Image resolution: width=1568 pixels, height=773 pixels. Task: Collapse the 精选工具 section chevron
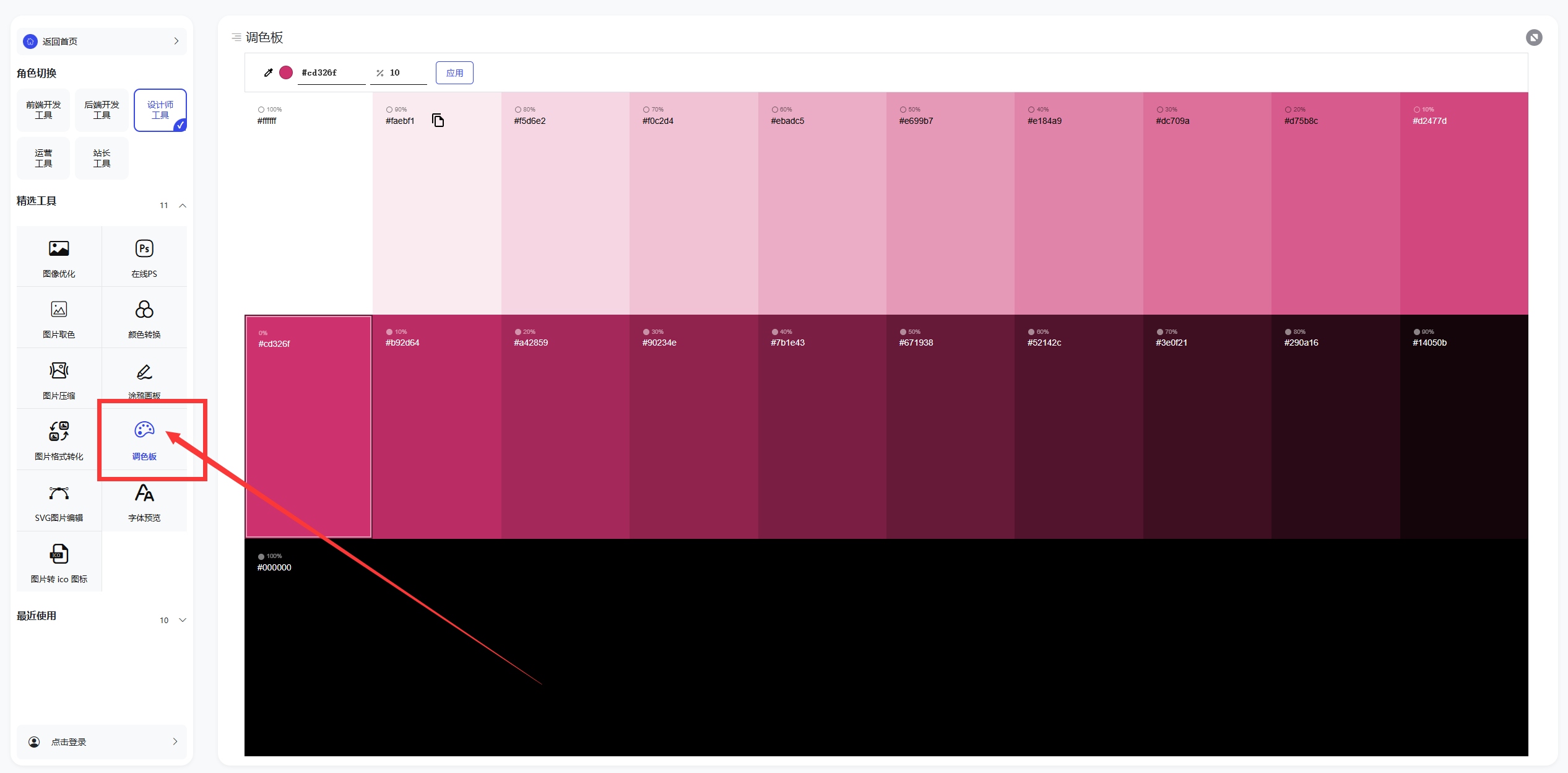pos(183,205)
